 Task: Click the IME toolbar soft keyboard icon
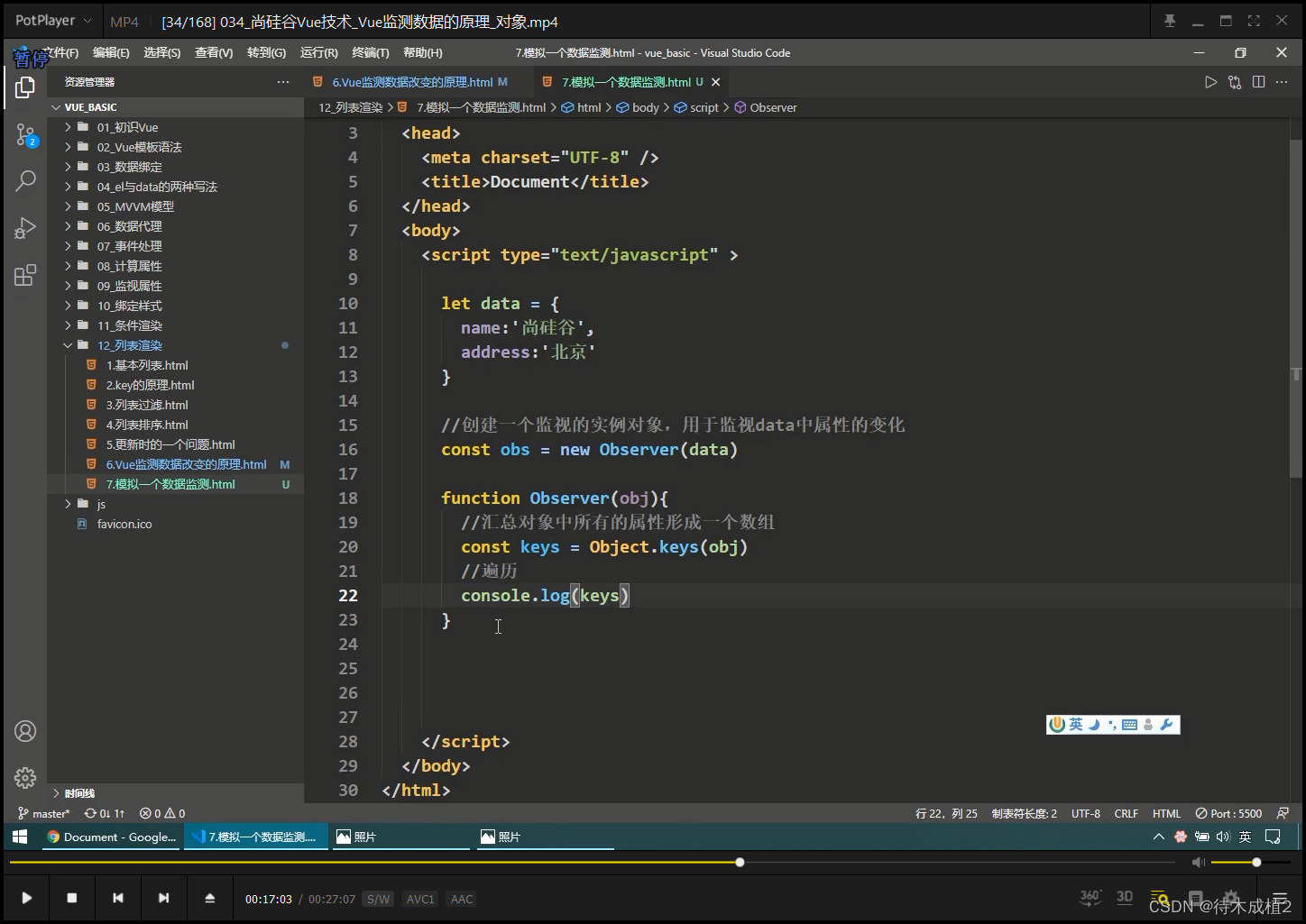point(1129,725)
